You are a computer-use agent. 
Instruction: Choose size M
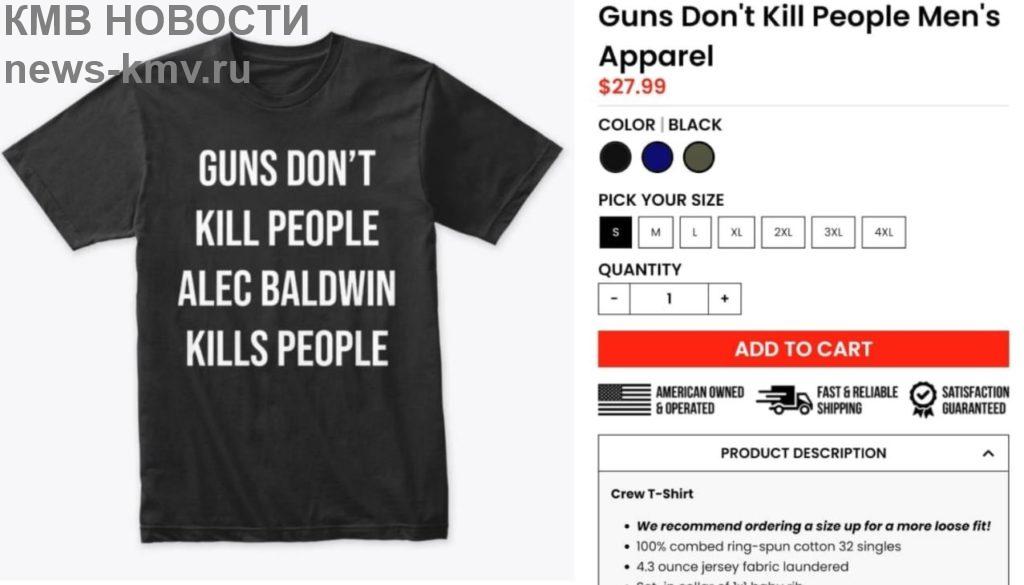point(656,232)
